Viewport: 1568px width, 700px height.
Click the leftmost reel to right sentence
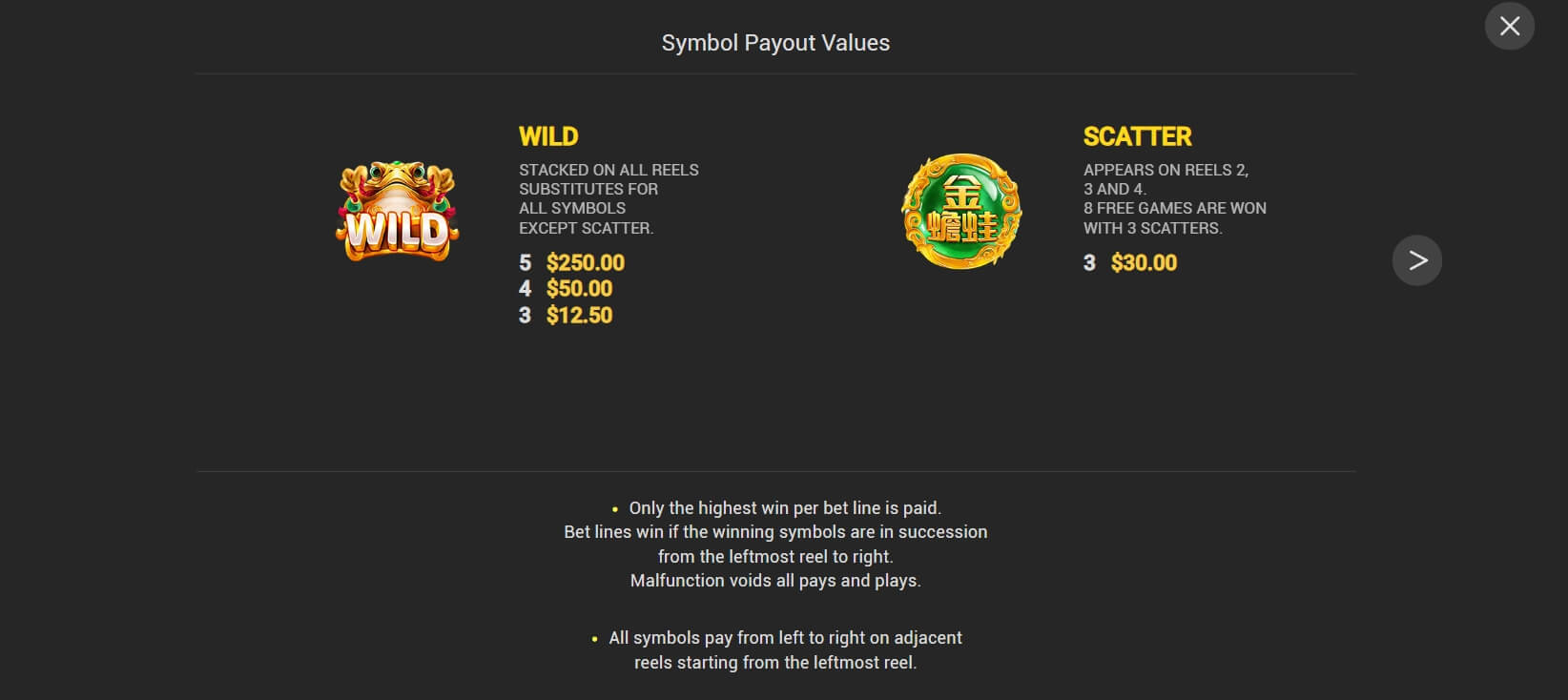click(775, 557)
